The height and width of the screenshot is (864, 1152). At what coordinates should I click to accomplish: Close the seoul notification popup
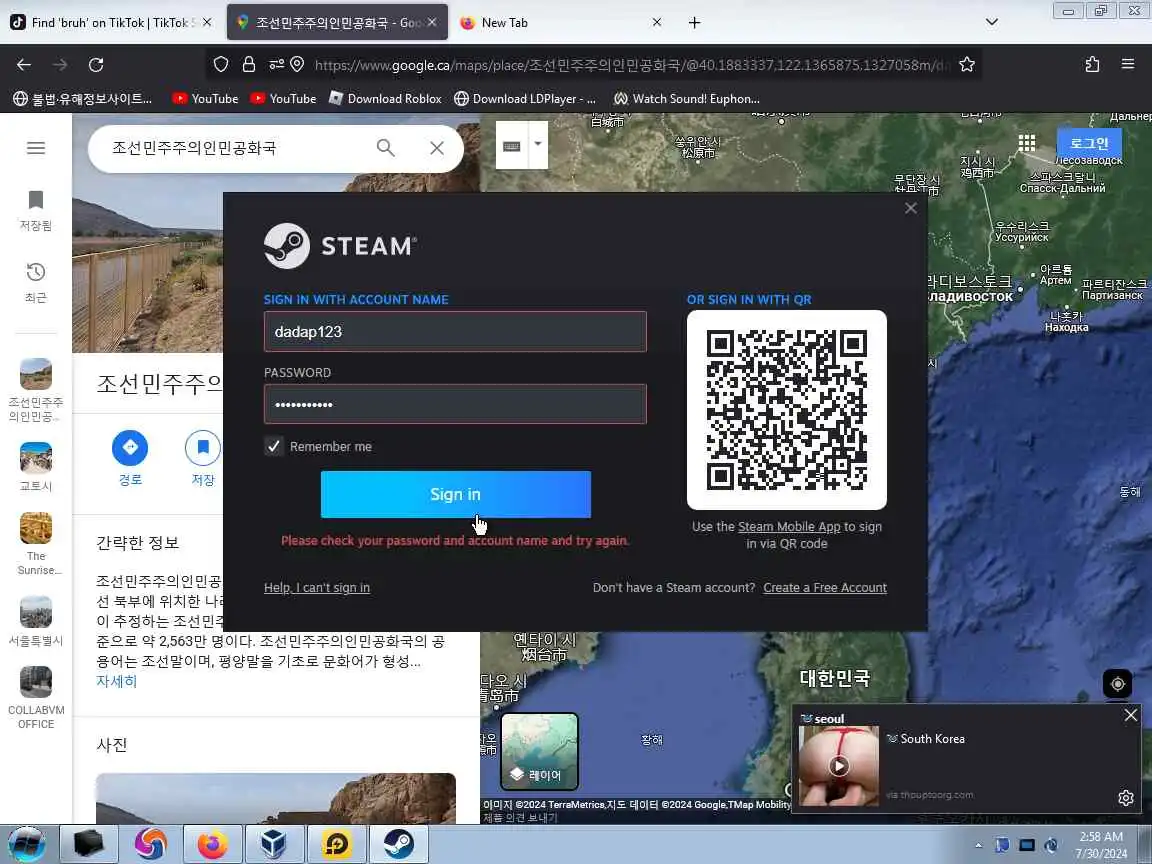[x=1131, y=715]
